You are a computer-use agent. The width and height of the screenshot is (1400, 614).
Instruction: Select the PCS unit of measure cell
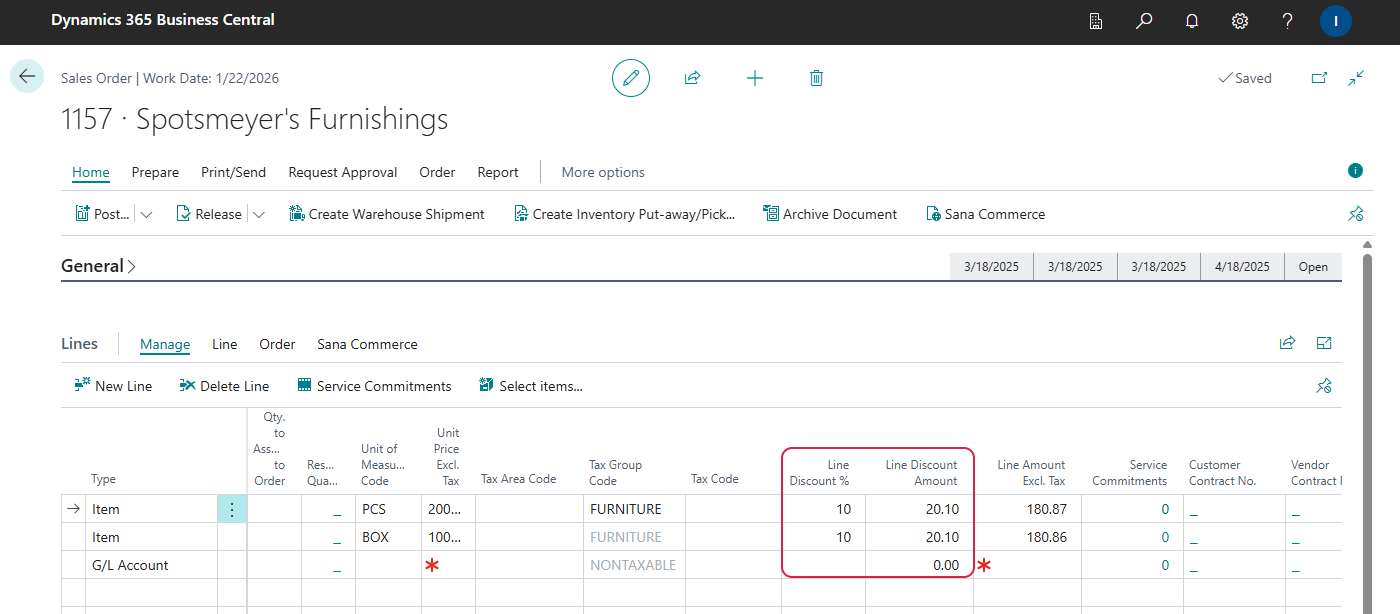(388, 509)
